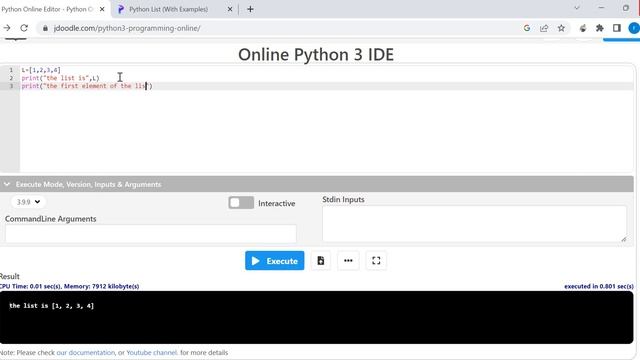Reload the current page
Viewport: 640px width, 360px height.
[x=24, y=28]
